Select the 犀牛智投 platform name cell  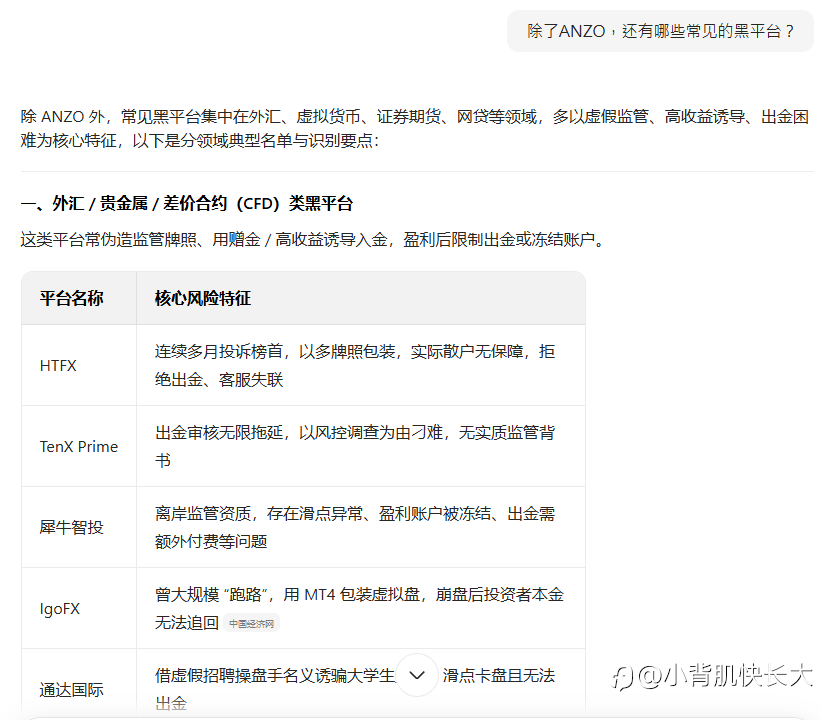pyautogui.click(x=79, y=527)
